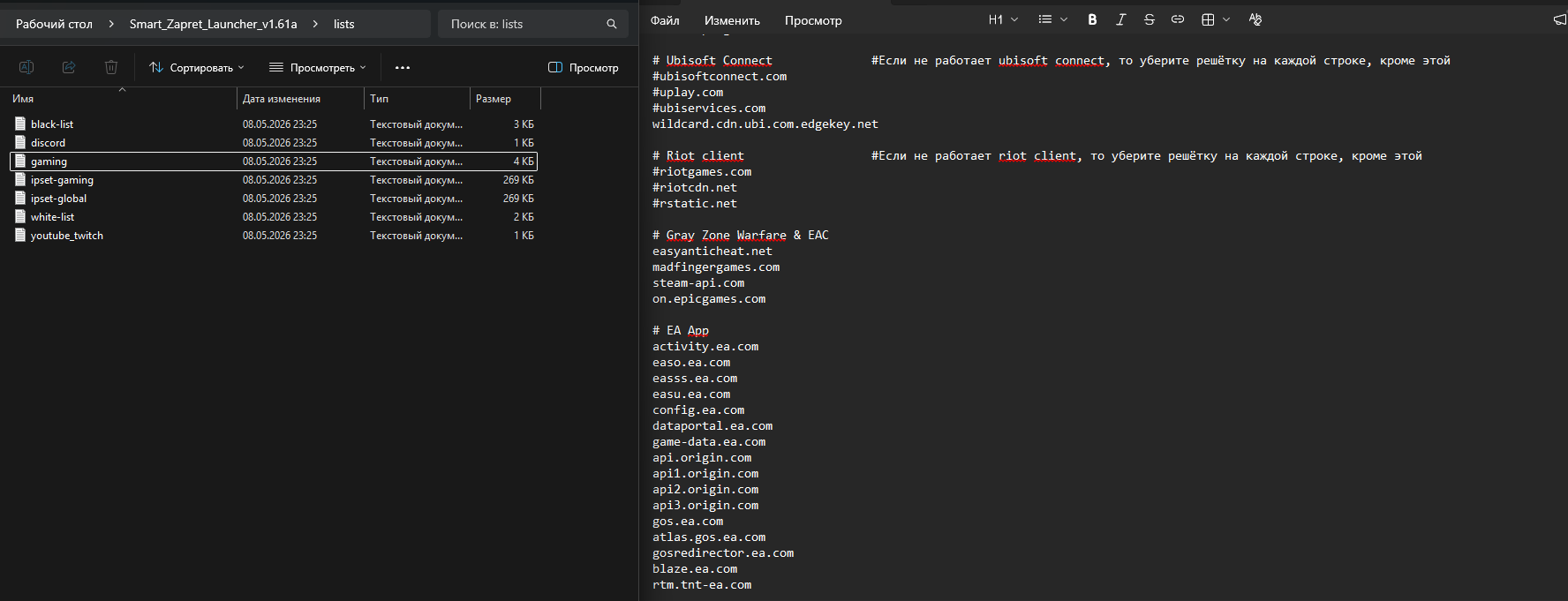Click the 'madfingergames.com' line
The height and width of the screenshot is (601, 1568).
click(x=716, y=267)
